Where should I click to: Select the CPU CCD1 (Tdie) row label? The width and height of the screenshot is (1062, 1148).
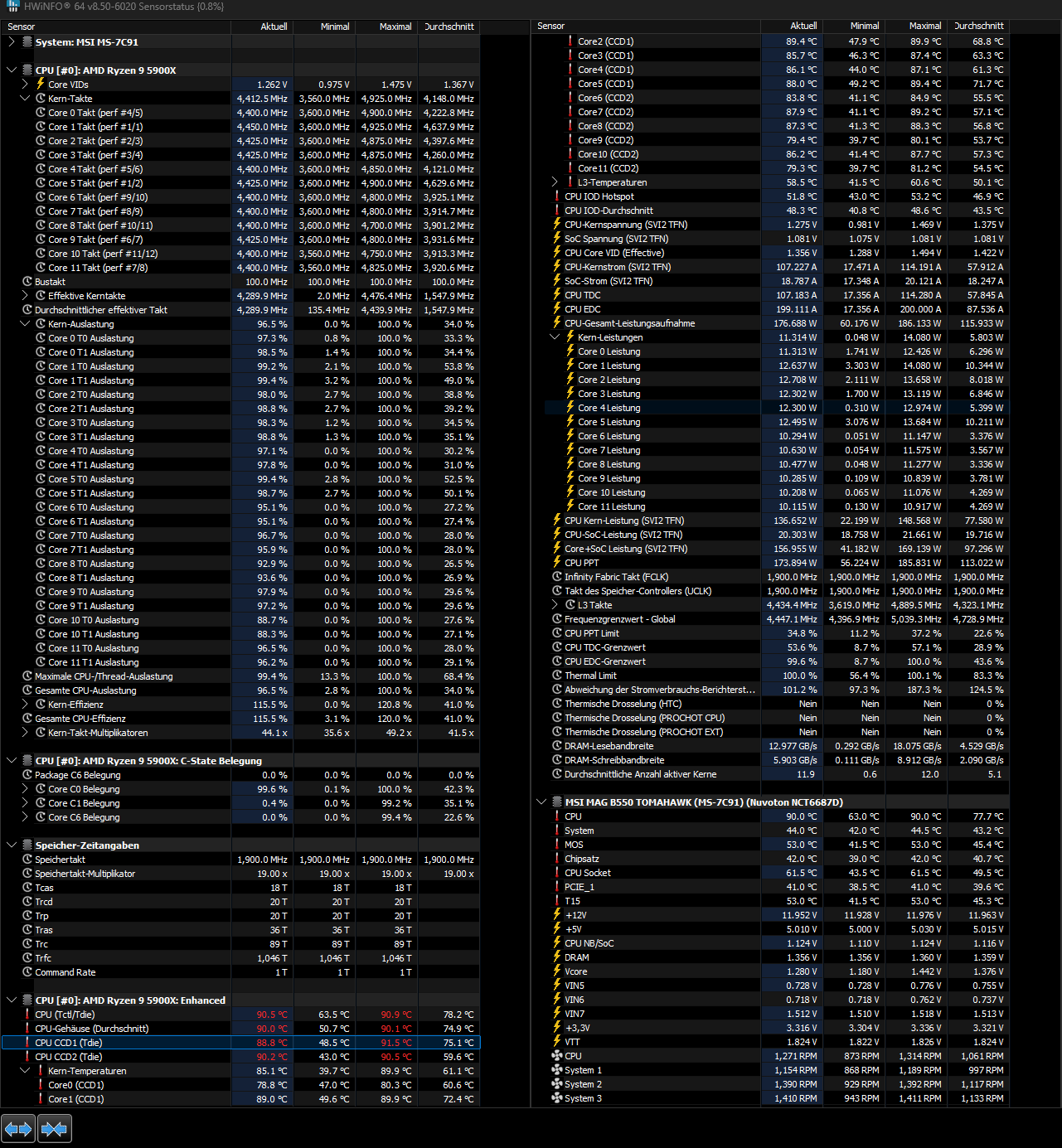click(69, 1043)
